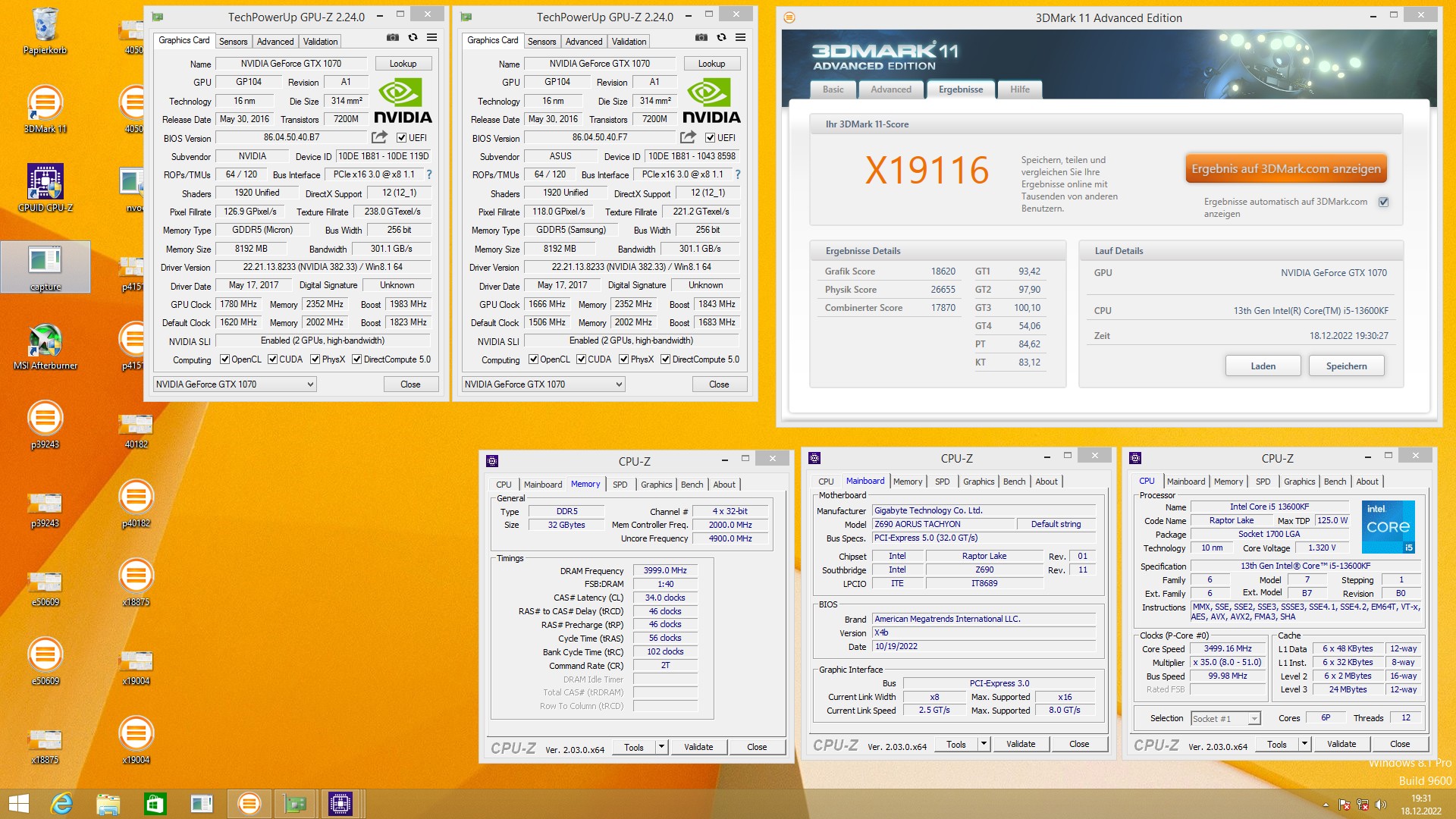Open File Explorer from the taskbar
The image size is (1456, 819).
pos(108,804)
